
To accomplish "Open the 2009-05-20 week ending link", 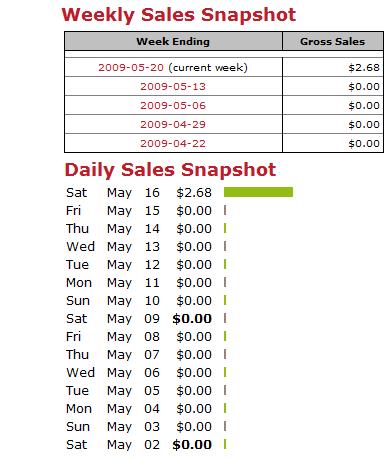I will pyautogui.click(x=131, y=68).
